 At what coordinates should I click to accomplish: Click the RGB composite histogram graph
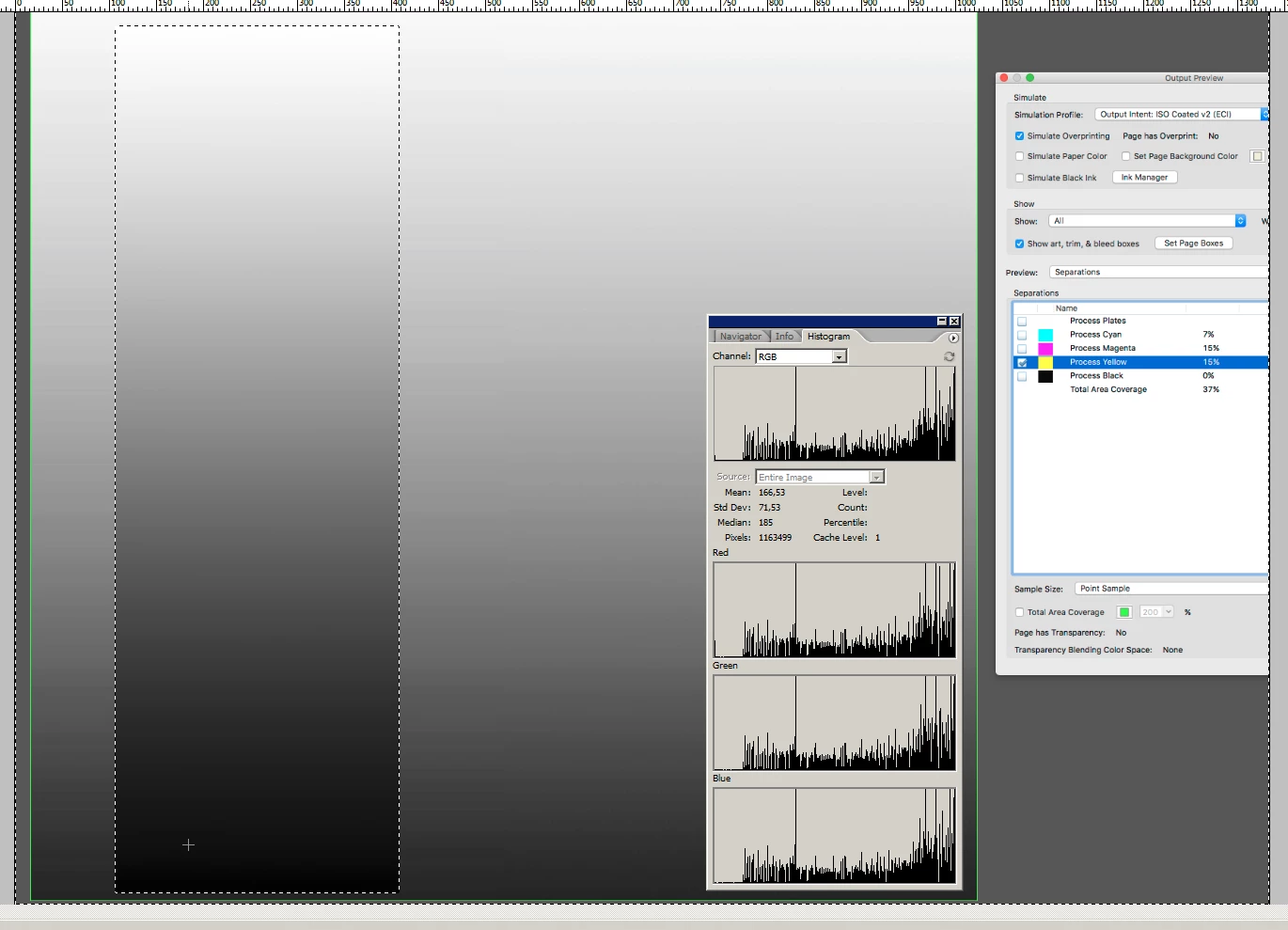834,414
